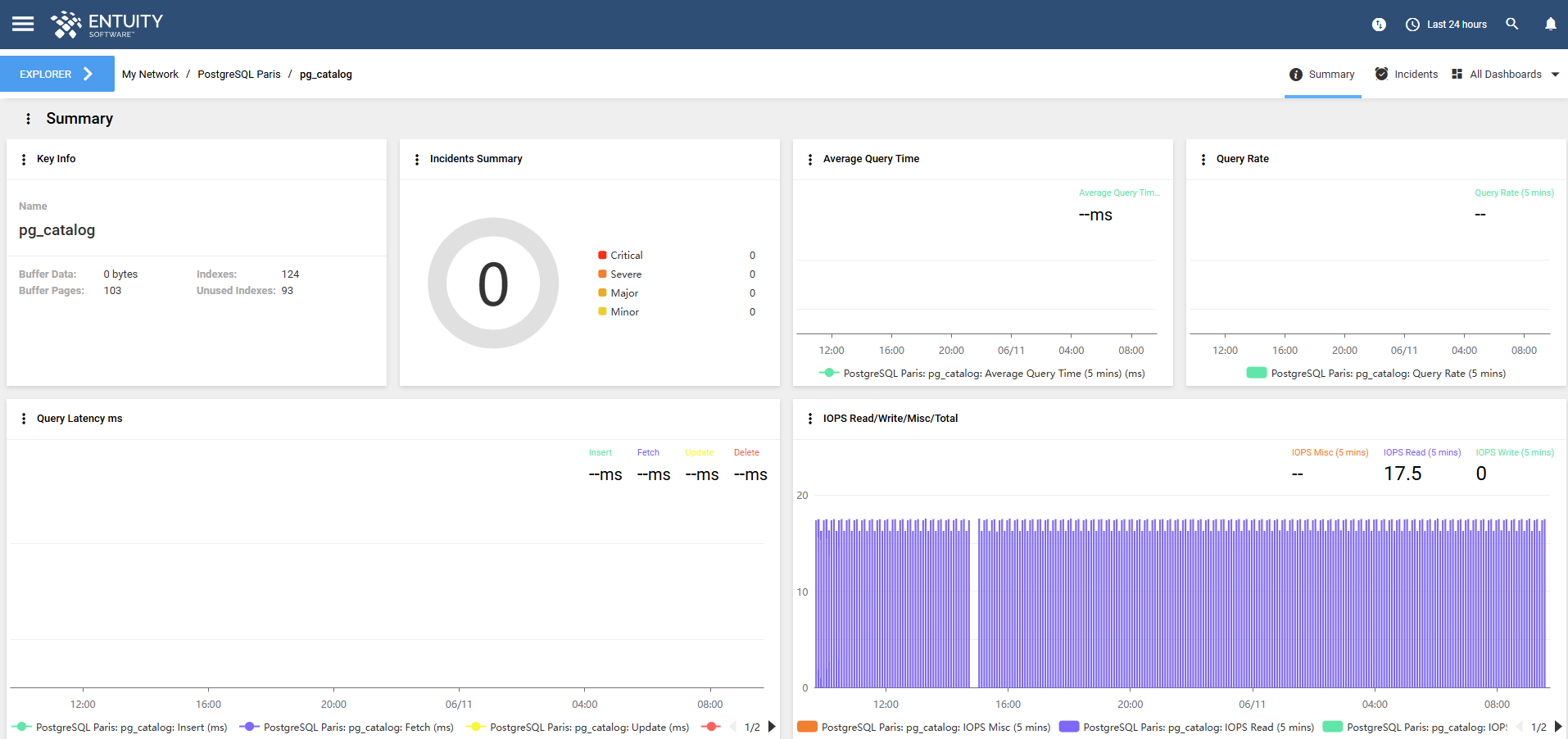Click the Summary info icon
1568x739 pixels.
[x=1296, y=75]
